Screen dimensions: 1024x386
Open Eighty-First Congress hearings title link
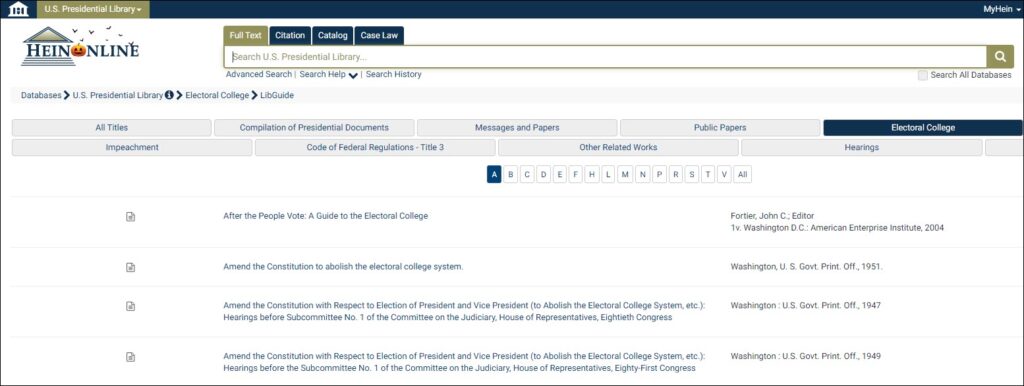tap(464, 362)
